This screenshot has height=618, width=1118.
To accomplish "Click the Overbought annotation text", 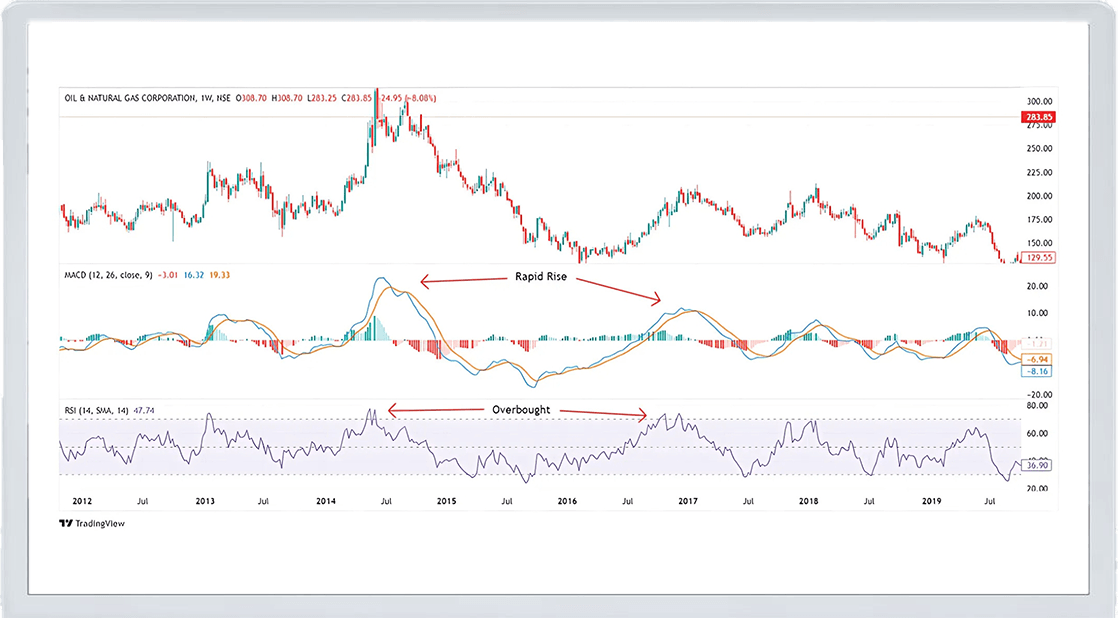I will coord(520,410).
